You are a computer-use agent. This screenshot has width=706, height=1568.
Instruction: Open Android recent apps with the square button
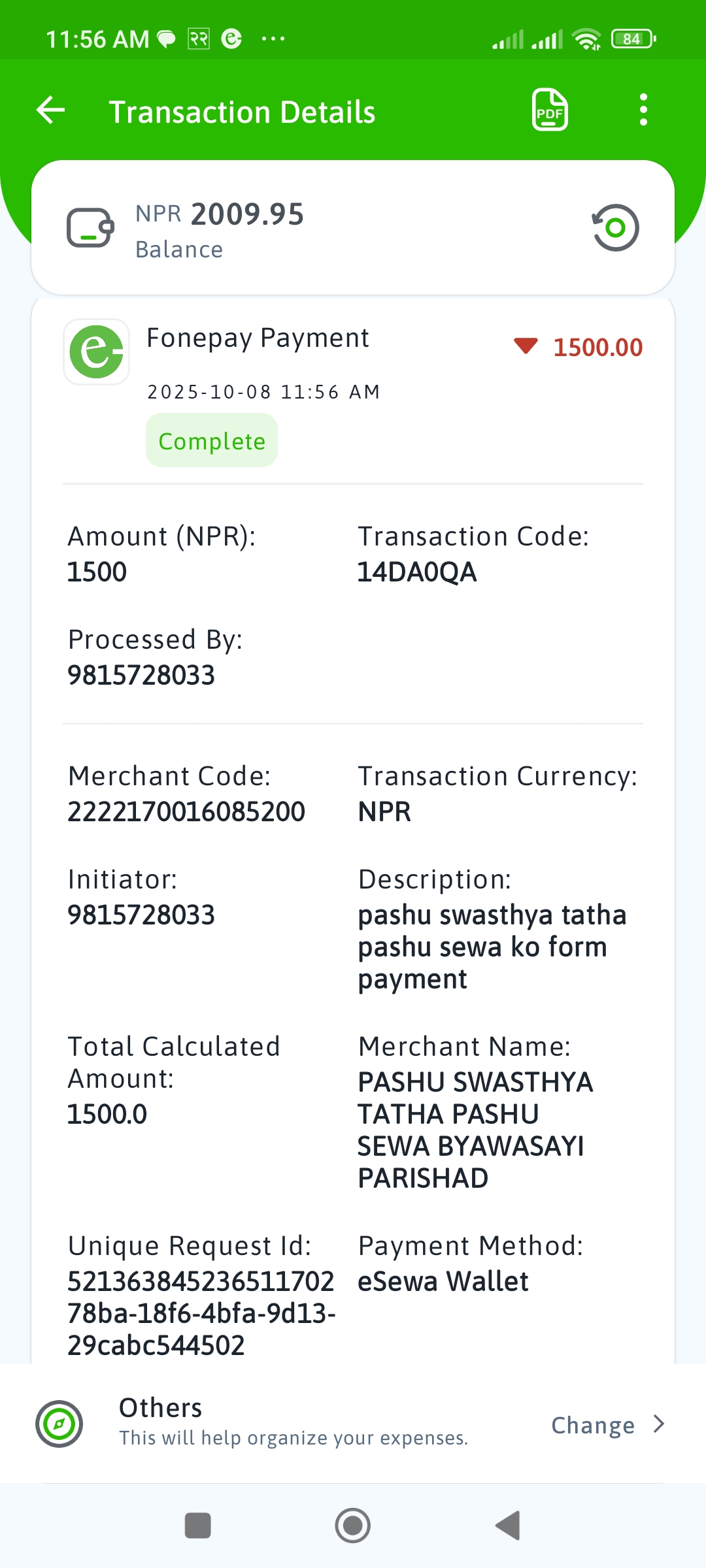click(197, 1526)
